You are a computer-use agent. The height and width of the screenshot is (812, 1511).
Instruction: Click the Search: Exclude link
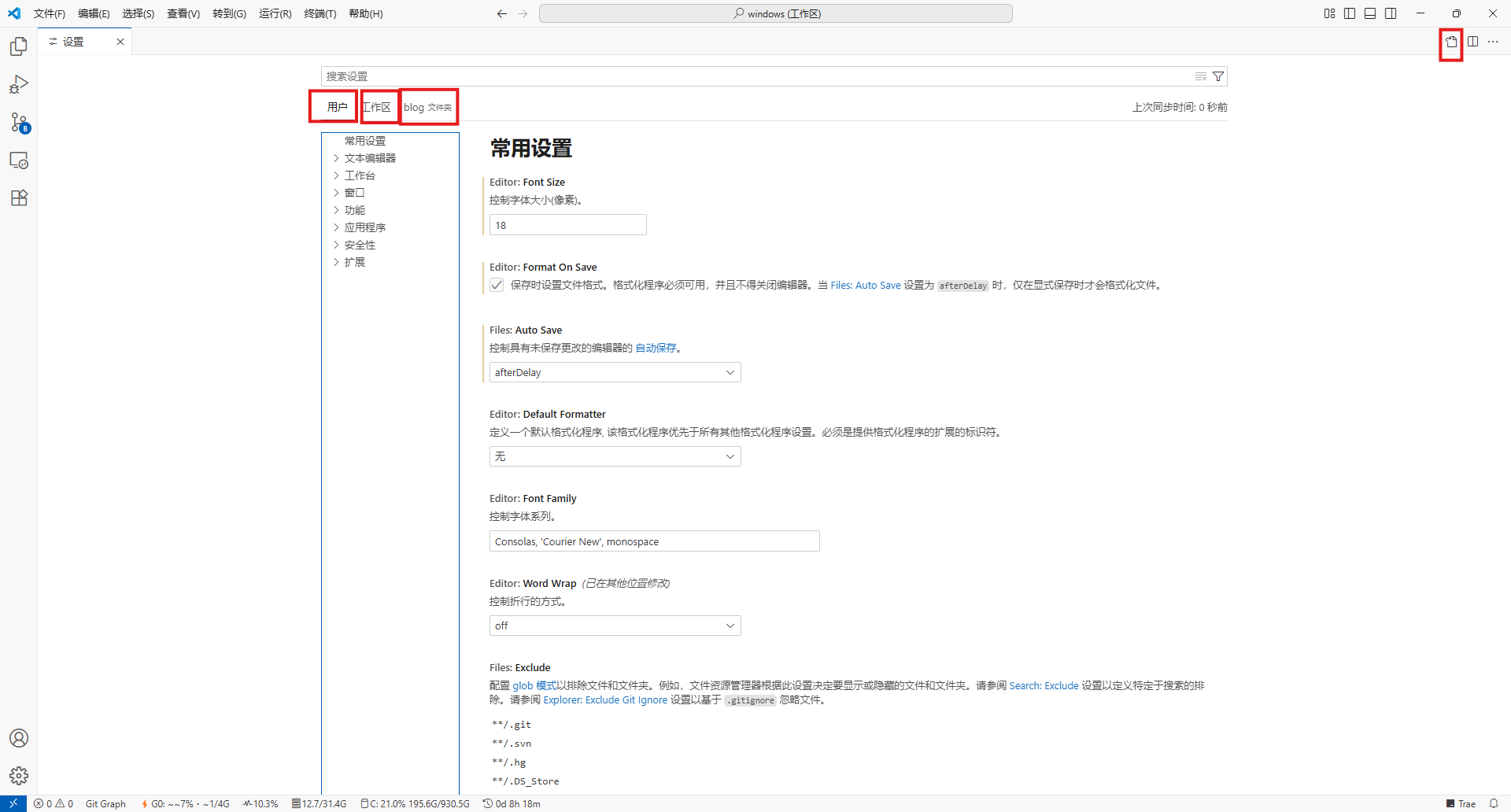point(1044,685)
